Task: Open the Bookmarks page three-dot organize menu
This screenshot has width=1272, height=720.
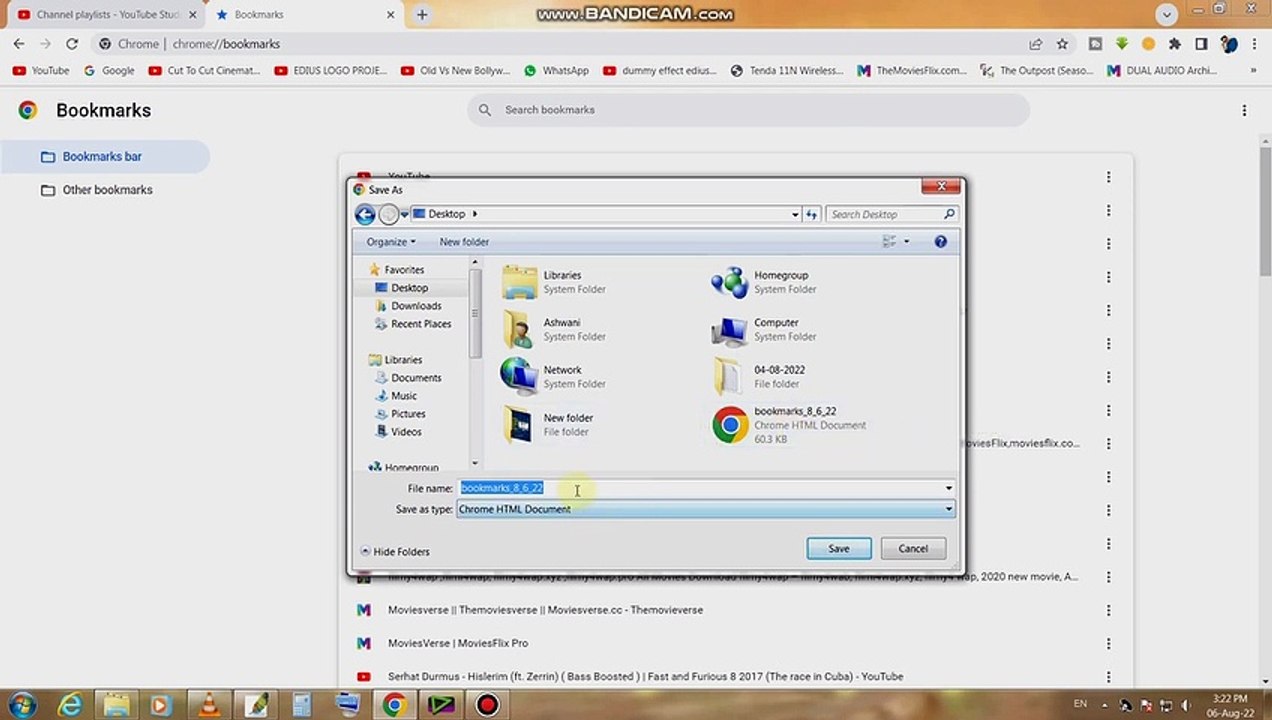Action: coord(1244,110)
